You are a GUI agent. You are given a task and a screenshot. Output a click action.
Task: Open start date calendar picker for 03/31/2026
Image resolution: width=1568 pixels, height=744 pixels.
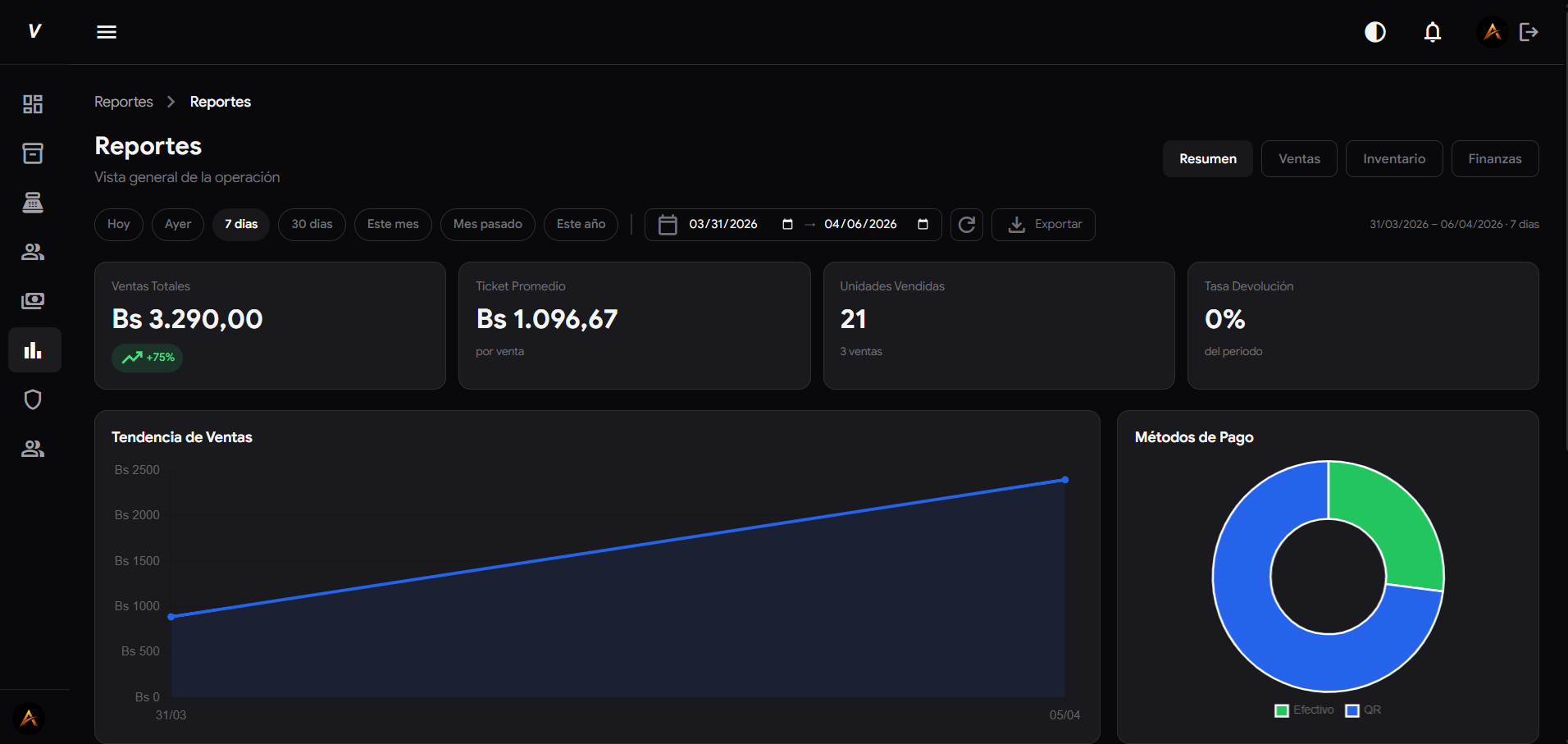coord(787,225)
